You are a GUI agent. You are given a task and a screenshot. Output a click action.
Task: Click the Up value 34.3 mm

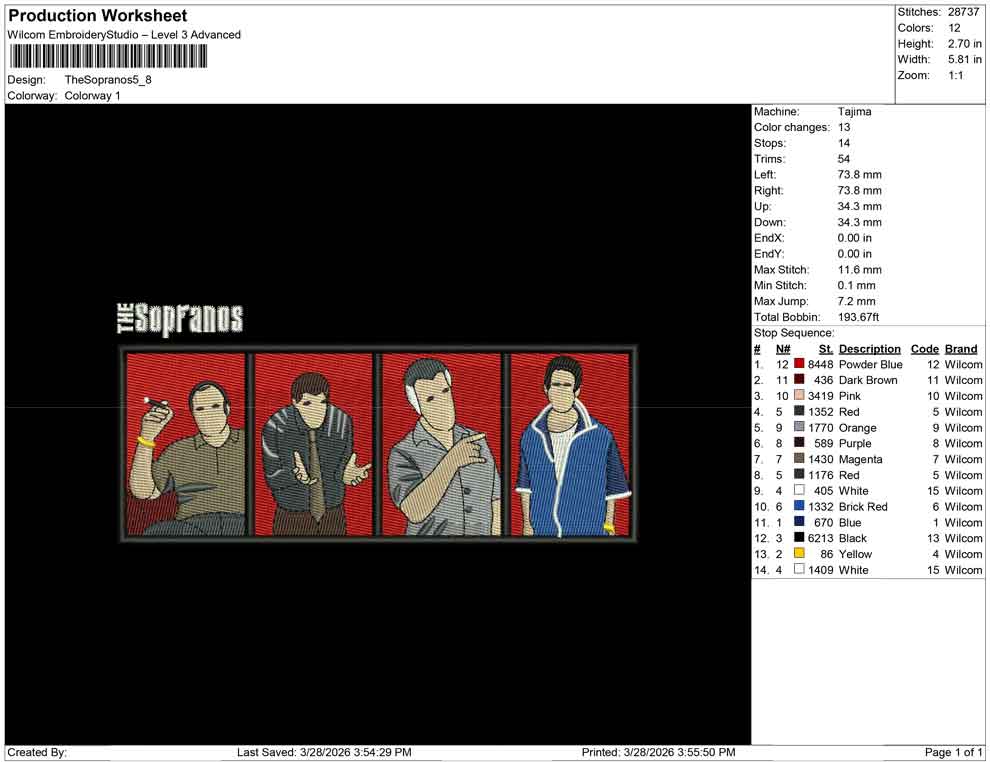859,206
